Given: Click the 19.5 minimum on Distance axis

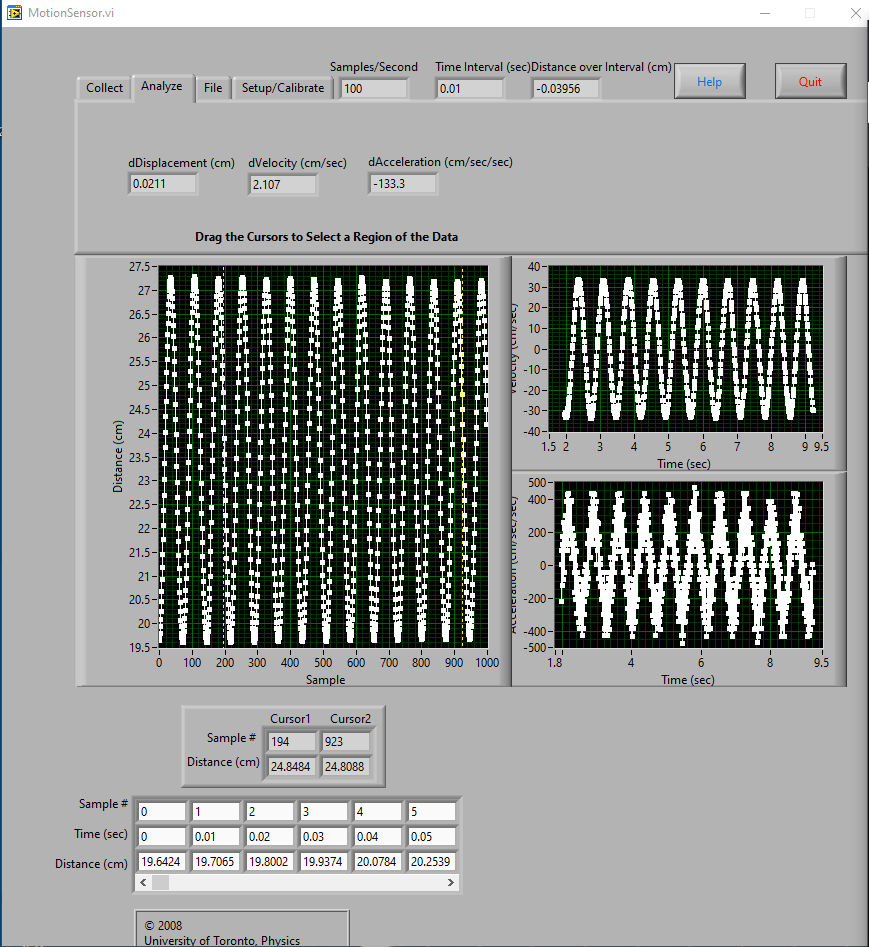Looking at the screenshot, I should point(139,647).
